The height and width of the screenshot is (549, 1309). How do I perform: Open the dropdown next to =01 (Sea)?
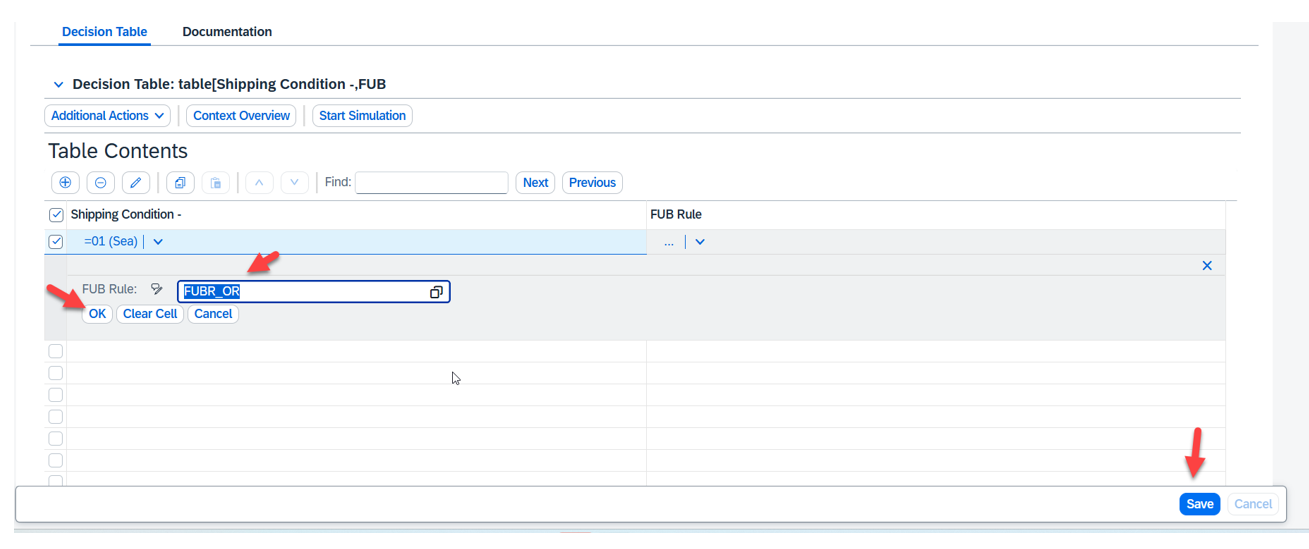point(158,242)
